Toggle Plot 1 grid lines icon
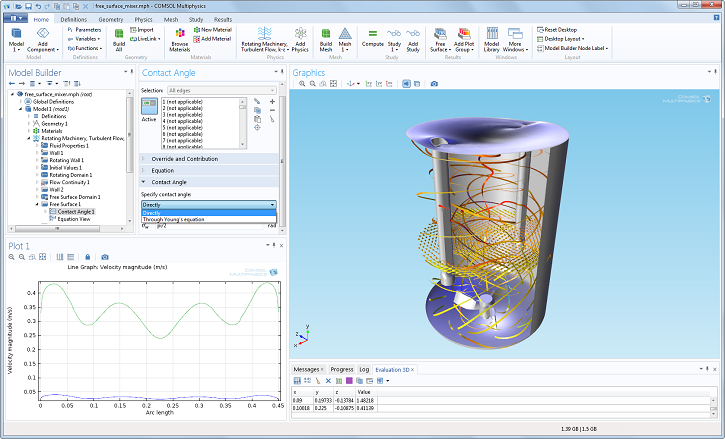Screen dimensions: 725x439 [x=60, y=257]
